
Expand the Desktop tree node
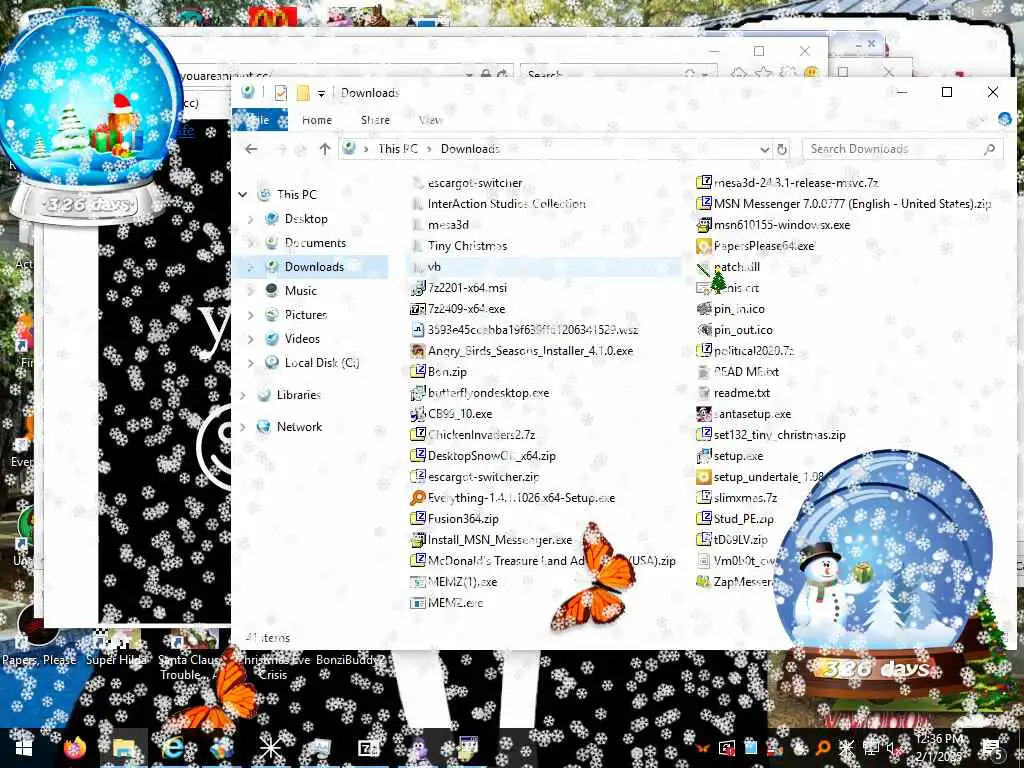point(251,219)
